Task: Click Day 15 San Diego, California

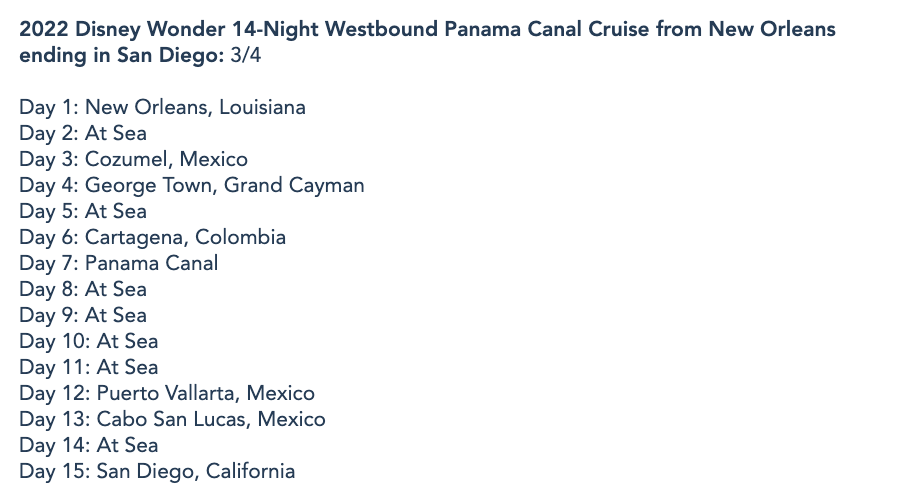Action: 157,471
